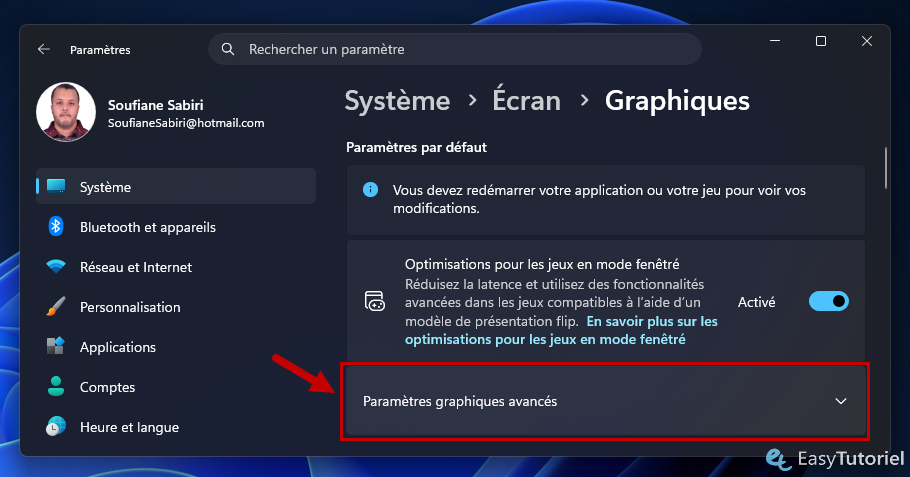This screenshot has height=477, width=910.
Task: Maximize the Paramètres window
Action: tap(821, 41)
